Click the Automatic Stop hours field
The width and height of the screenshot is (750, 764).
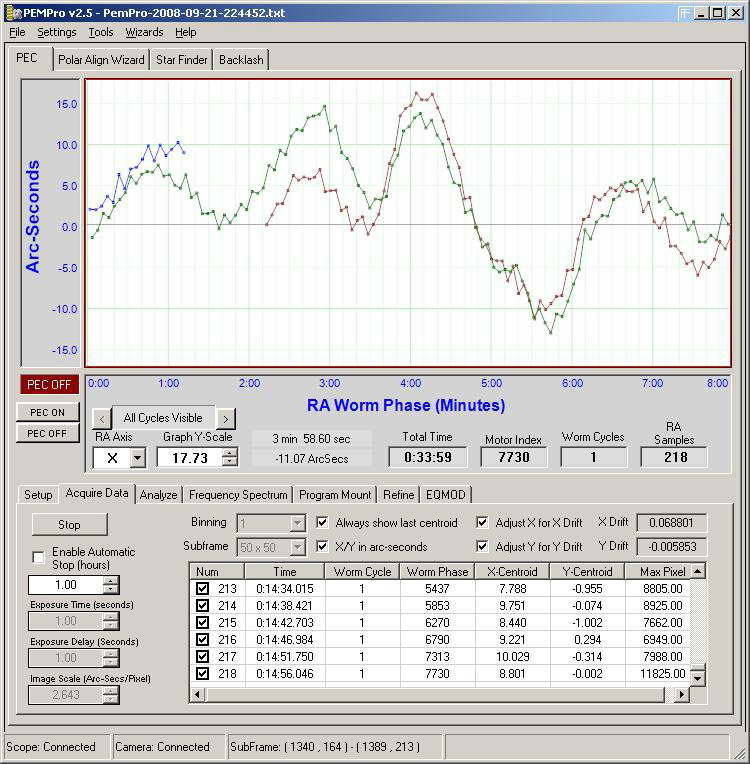66,585
